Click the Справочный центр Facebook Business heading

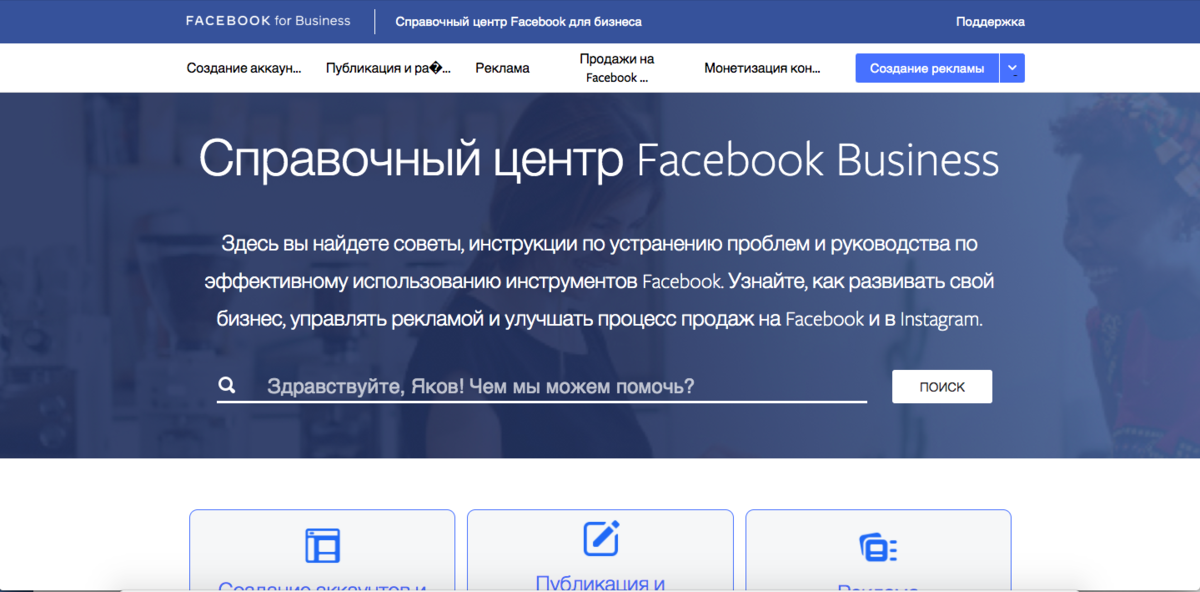tap(599, 160)
